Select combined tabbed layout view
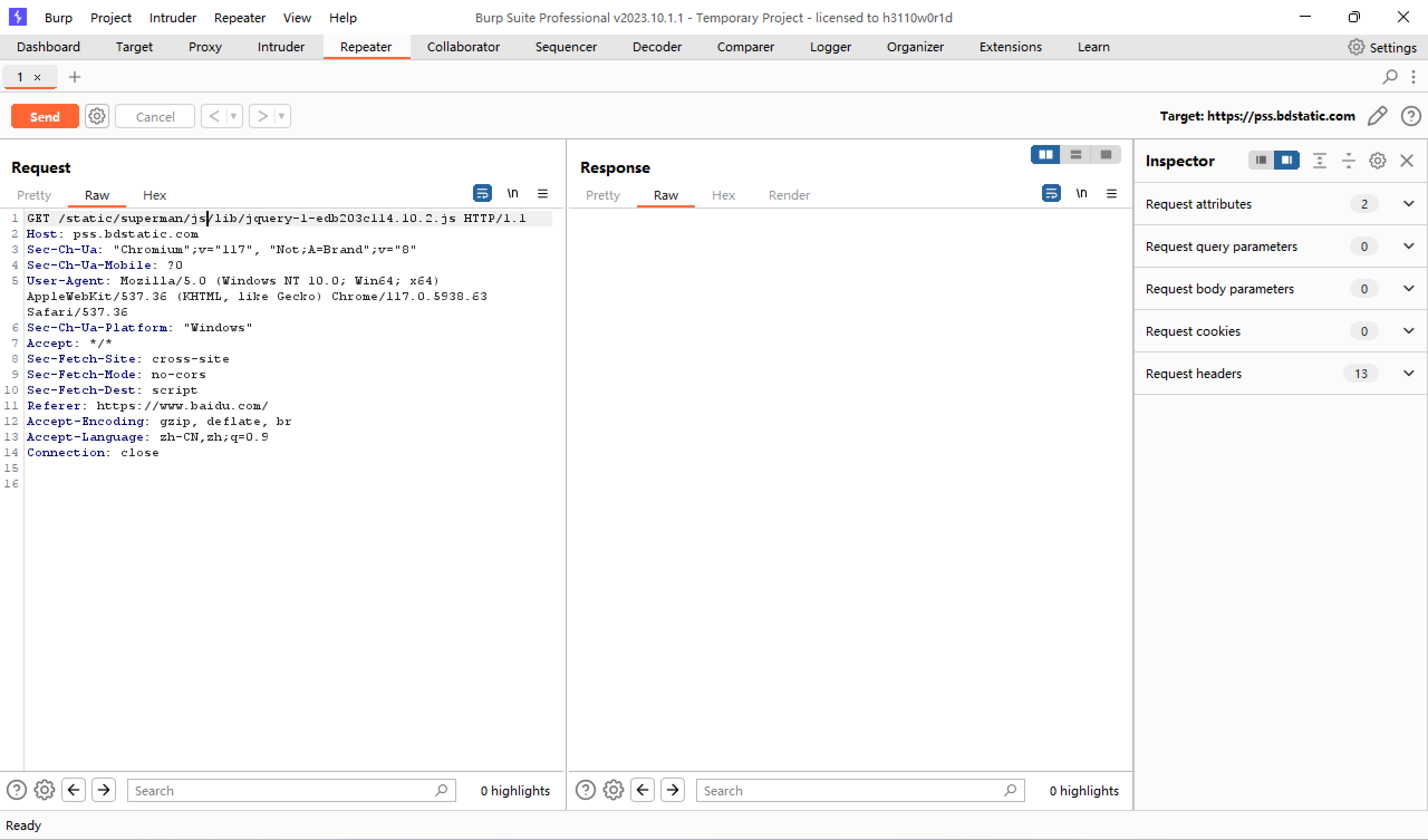The width and height of the screenshot is (1428, 840). (x=1106, y=155)
